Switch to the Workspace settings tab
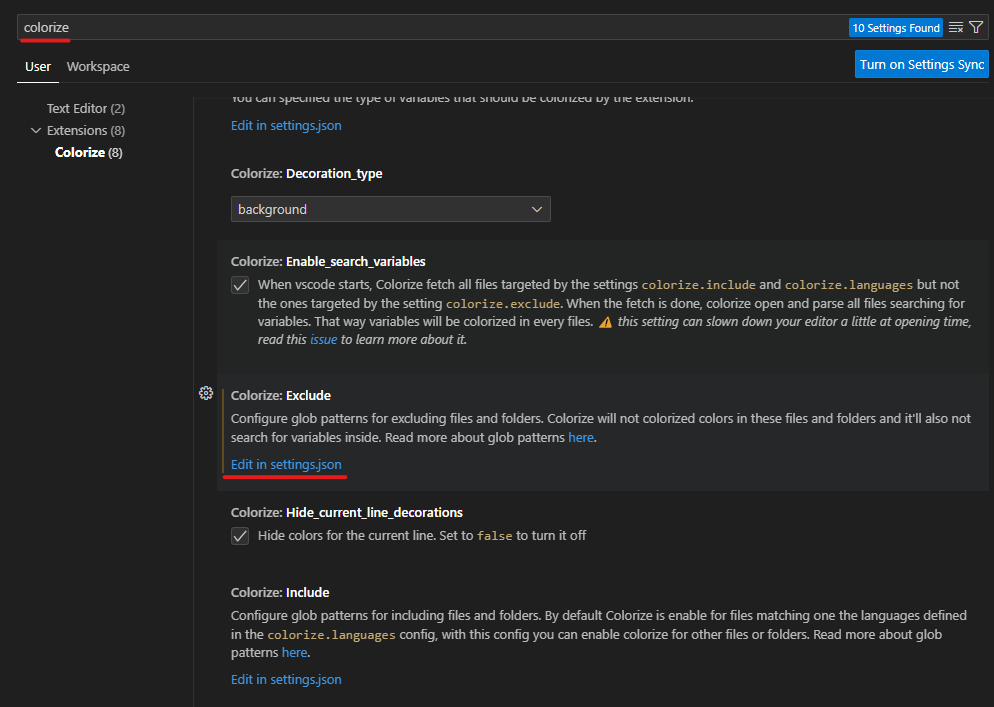Screen dimensions: 994x707 coord(98,67)
